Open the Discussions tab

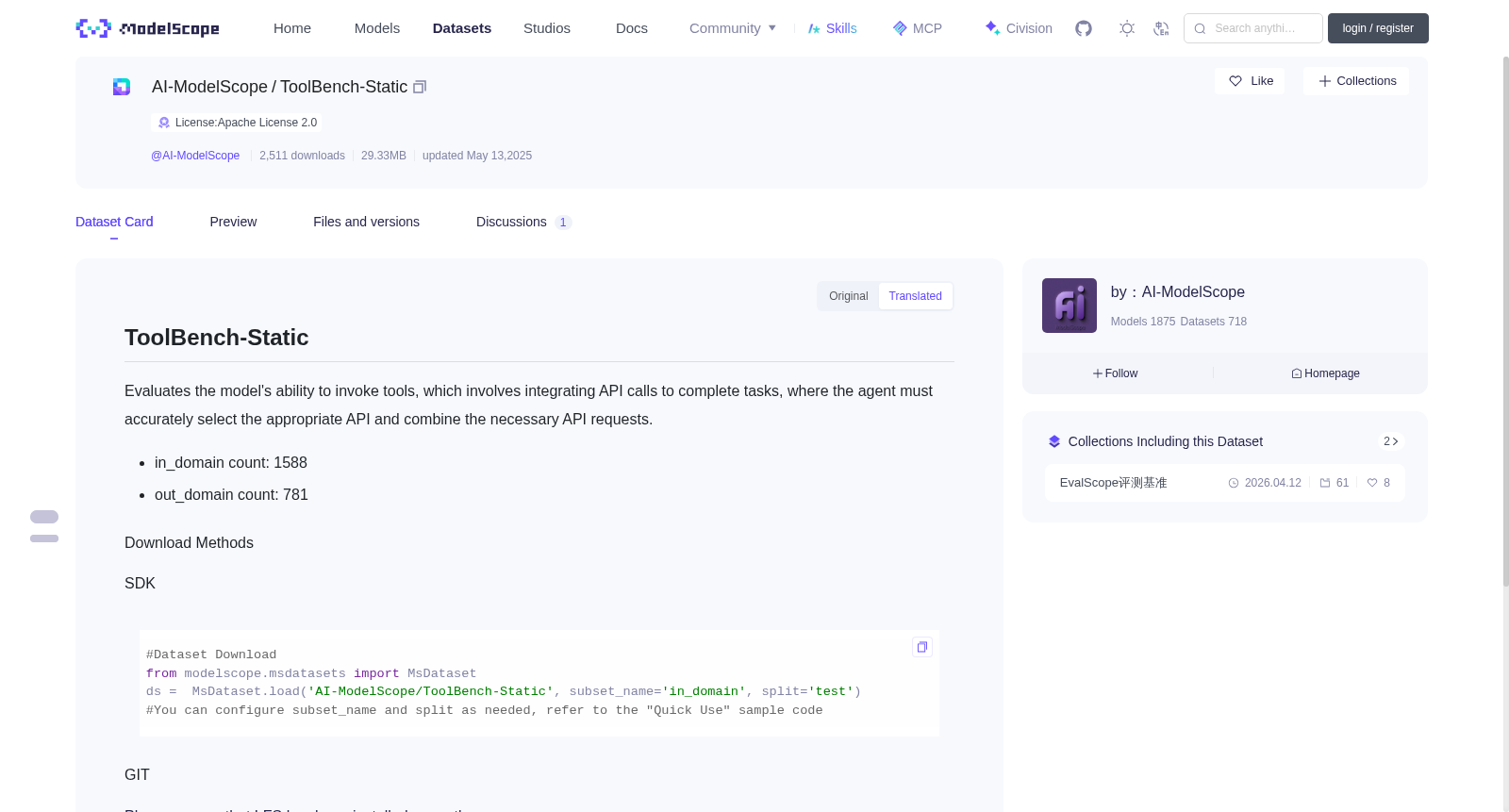(x=523, y=222)
